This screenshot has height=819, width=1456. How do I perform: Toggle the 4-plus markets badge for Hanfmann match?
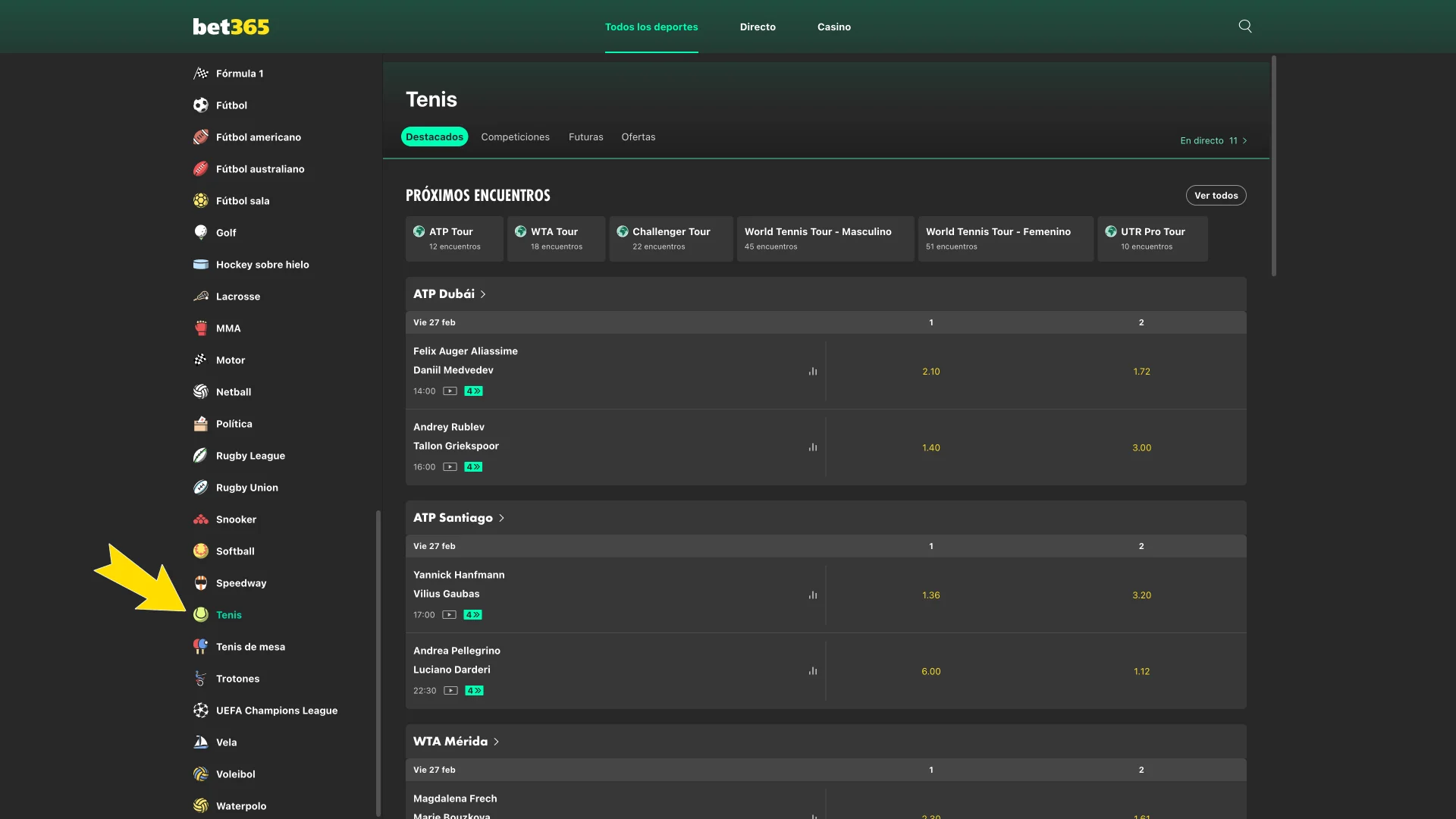click(473, 614)
